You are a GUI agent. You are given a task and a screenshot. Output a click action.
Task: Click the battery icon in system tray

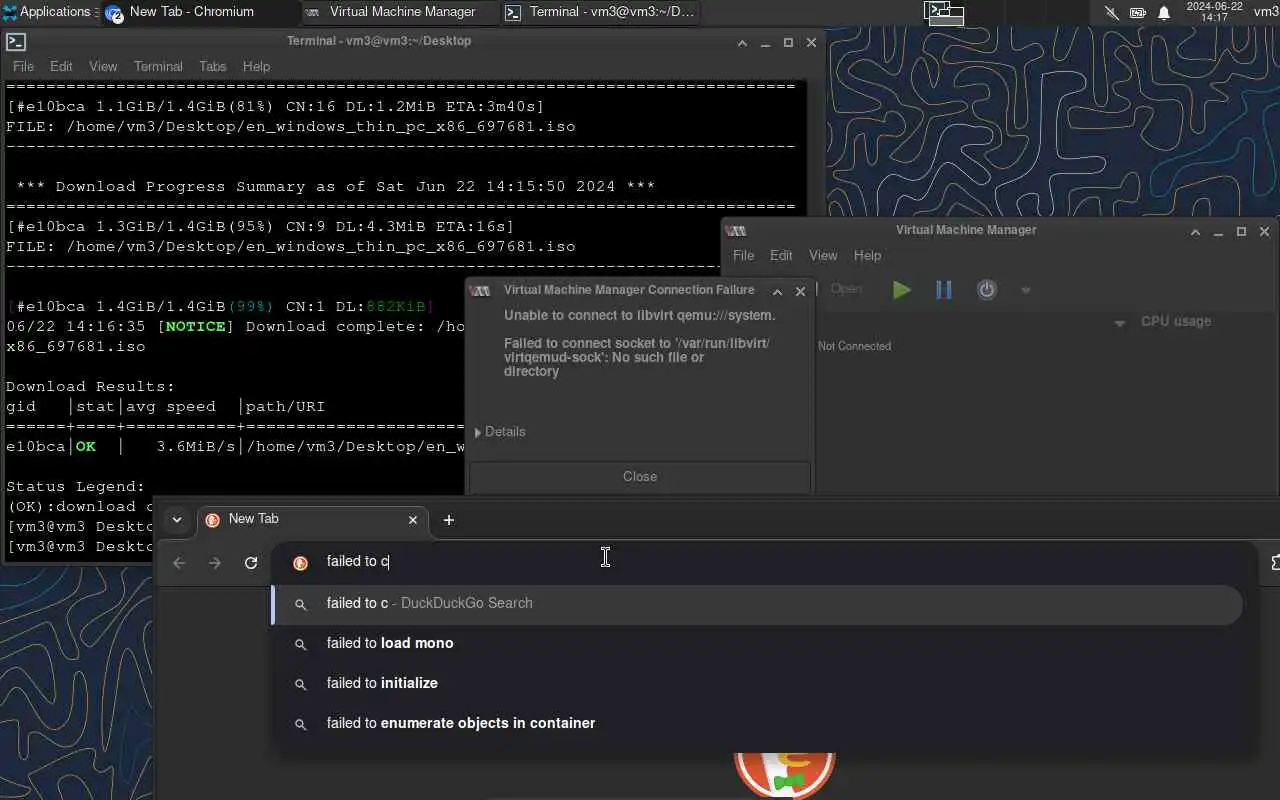[1138, 13]
